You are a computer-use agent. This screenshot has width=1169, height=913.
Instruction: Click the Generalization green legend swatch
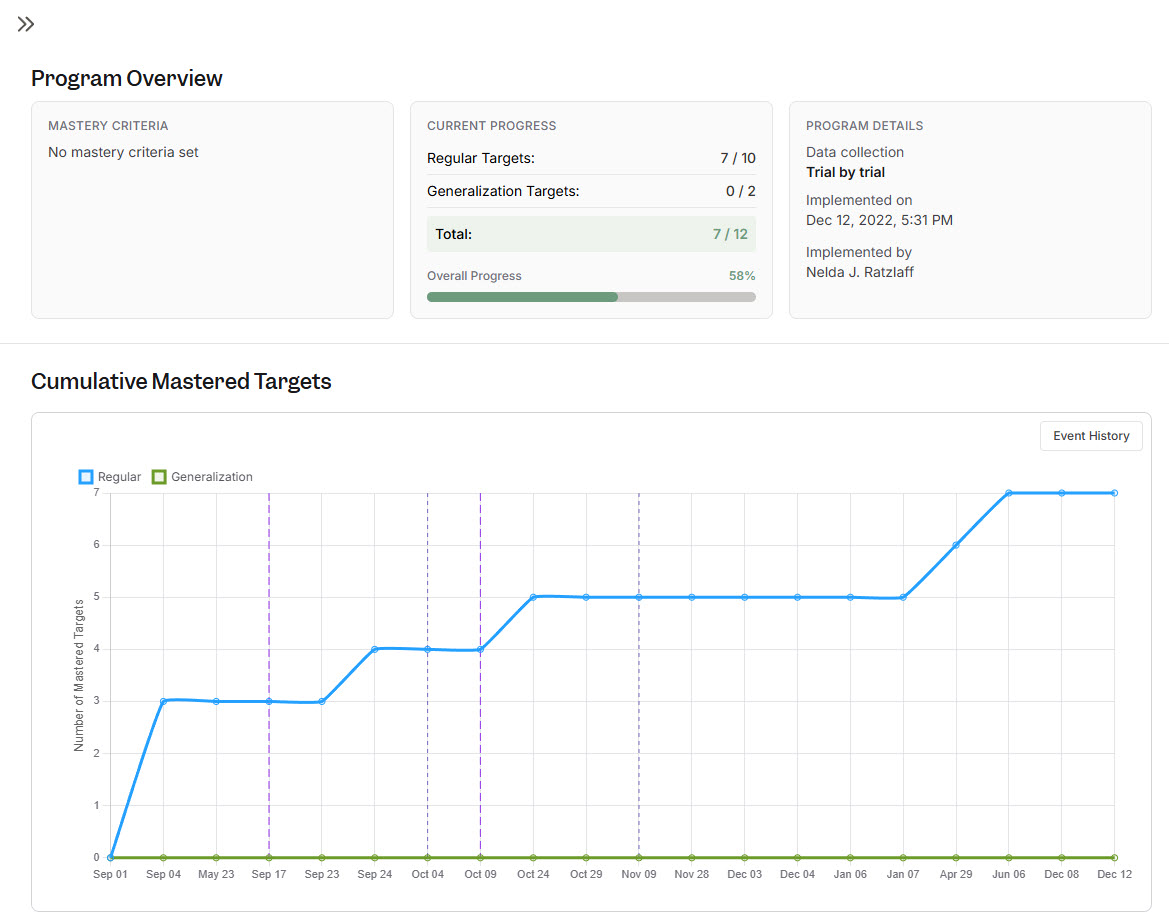tap(159, 477)
